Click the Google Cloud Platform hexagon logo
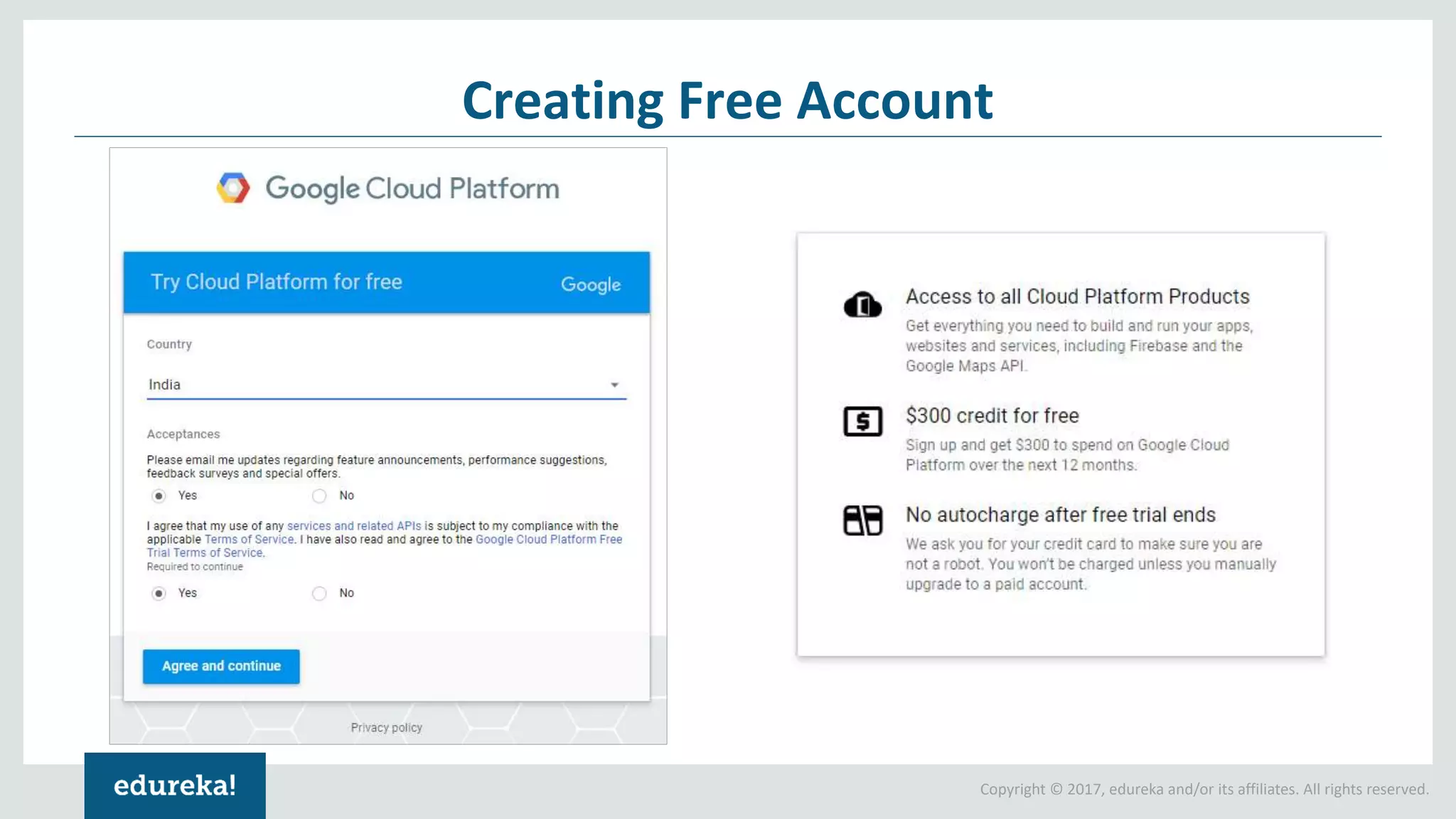This screenshot has width=1456, height=819. click(233, 188)
